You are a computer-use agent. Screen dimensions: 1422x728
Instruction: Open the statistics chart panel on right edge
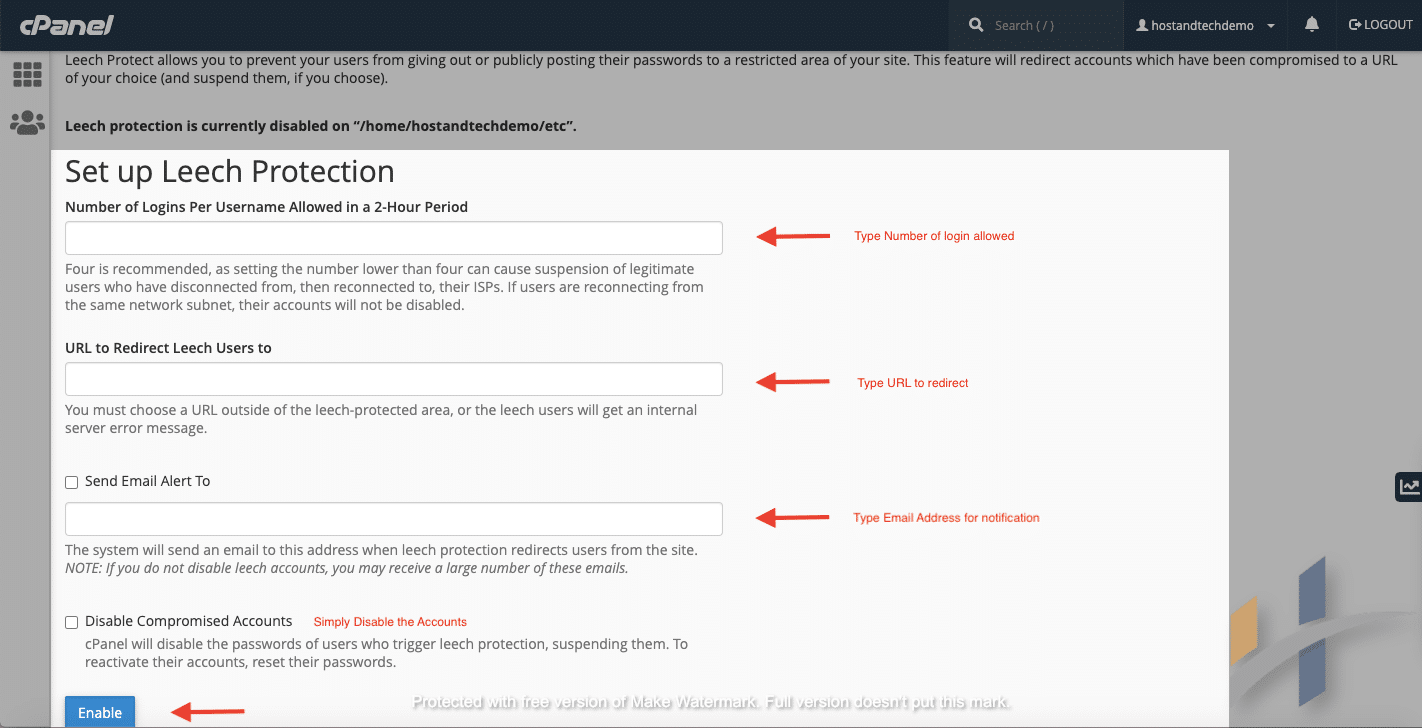tap(1408, 487)
